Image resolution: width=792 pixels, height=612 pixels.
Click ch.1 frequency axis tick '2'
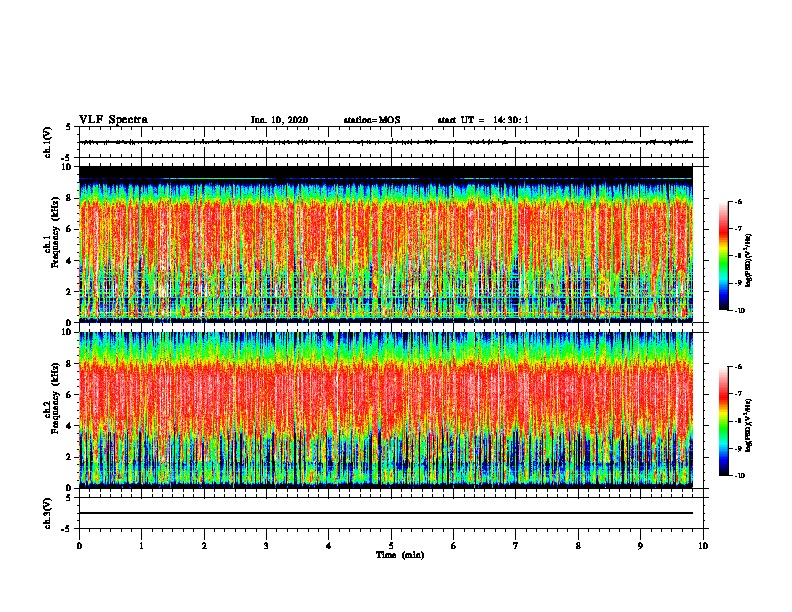pos(70,292)
